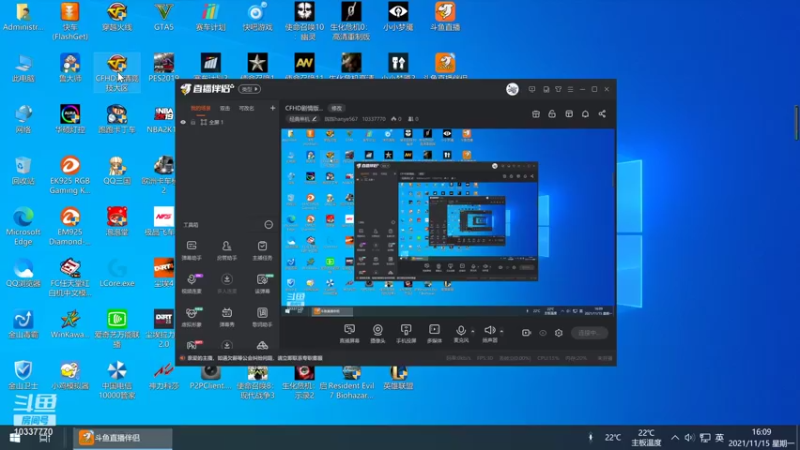Image resolution: width=800 pixels, height=450 pixels.
Task: Click the bell notification icon
Action: pos(585,114)
